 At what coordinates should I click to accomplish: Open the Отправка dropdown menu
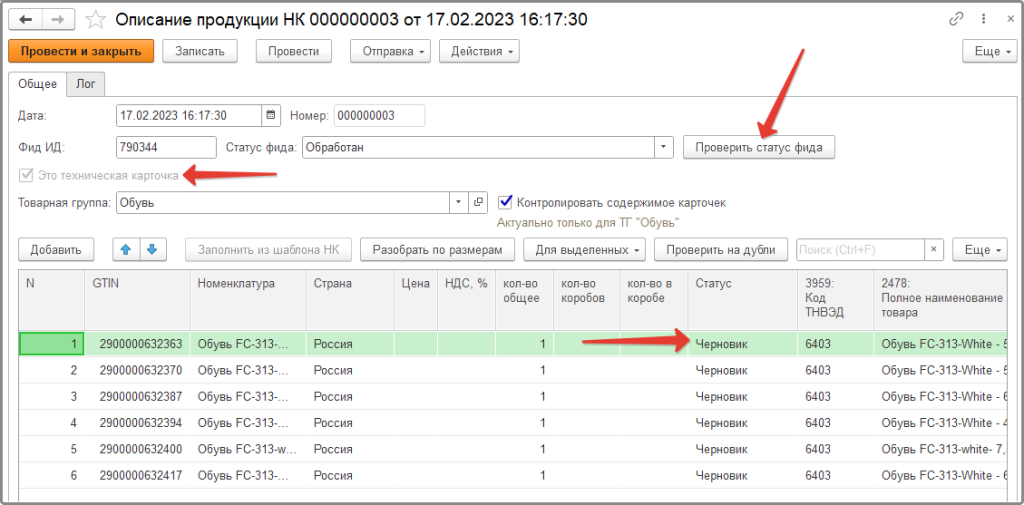(x=391, y=51)
